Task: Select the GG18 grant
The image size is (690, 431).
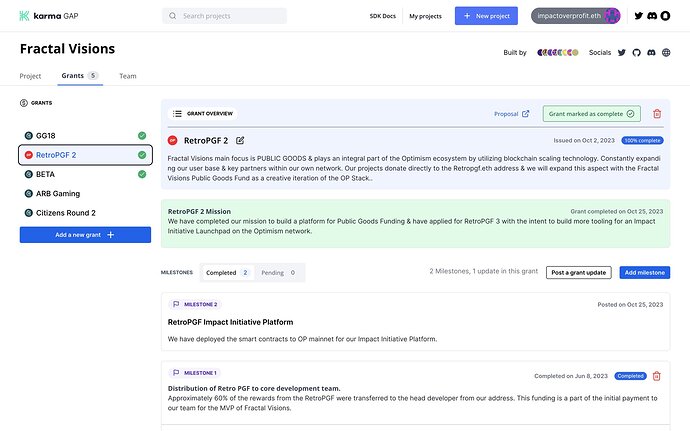Action: 85,136
